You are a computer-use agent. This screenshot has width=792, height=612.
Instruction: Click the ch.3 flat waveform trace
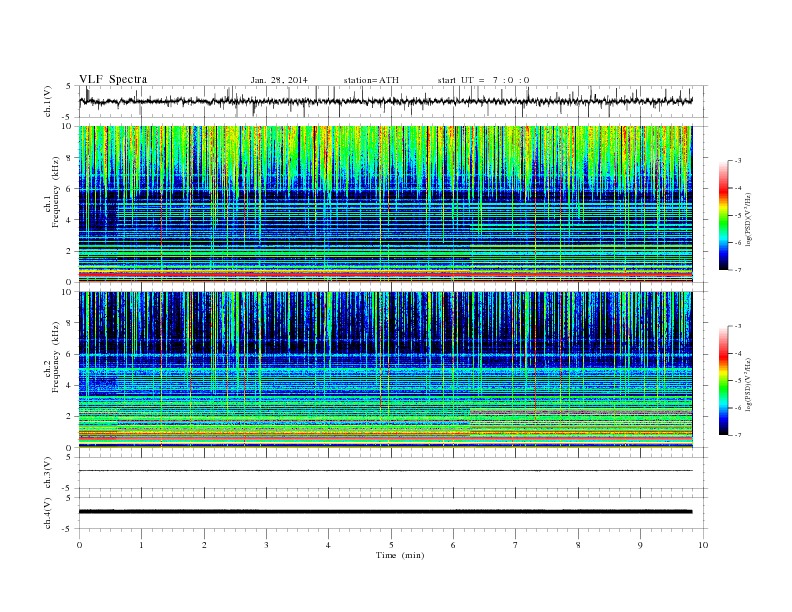(386, 471)
